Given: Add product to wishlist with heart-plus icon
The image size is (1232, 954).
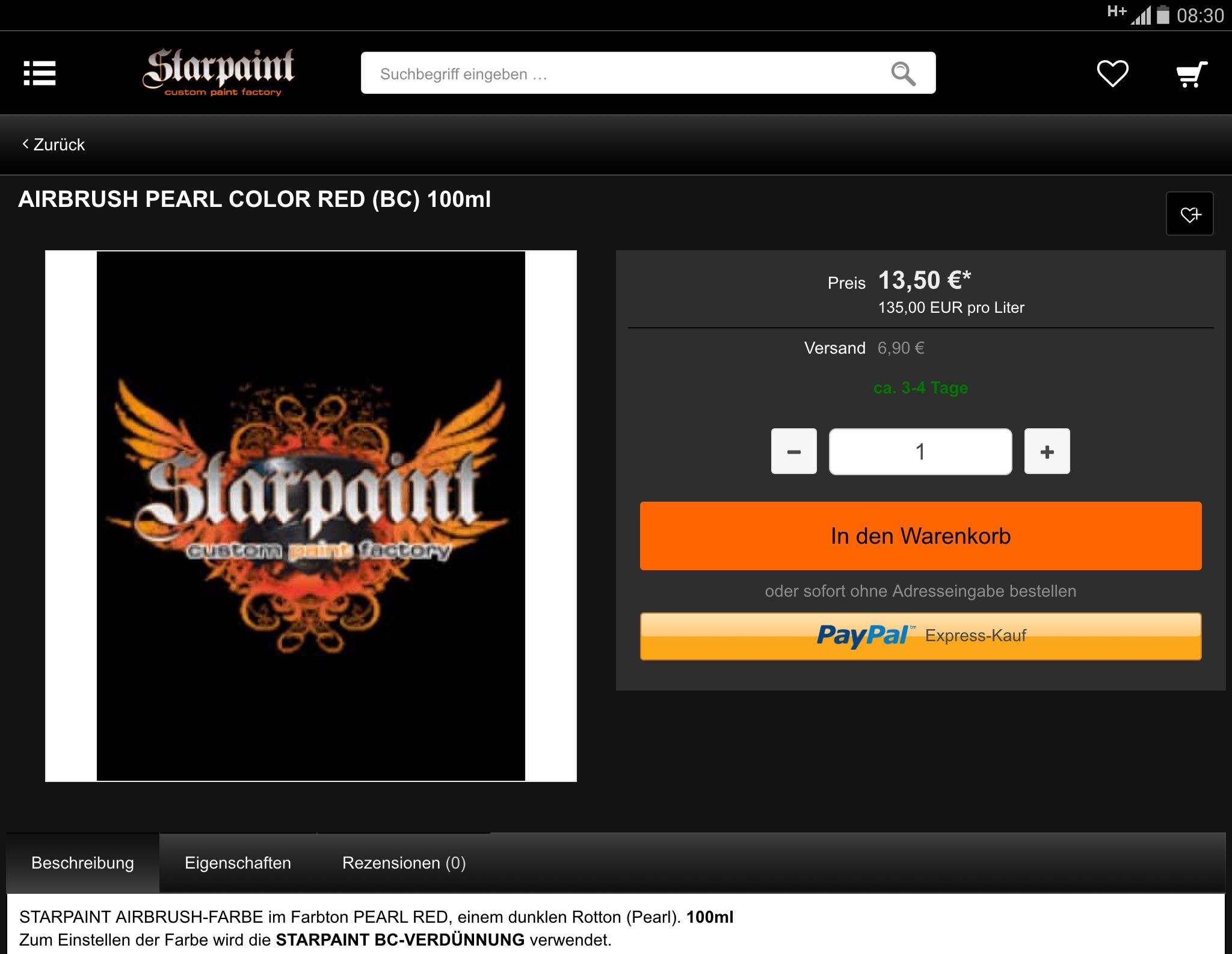Looking at the screenshot, I should click(1189, 214).
